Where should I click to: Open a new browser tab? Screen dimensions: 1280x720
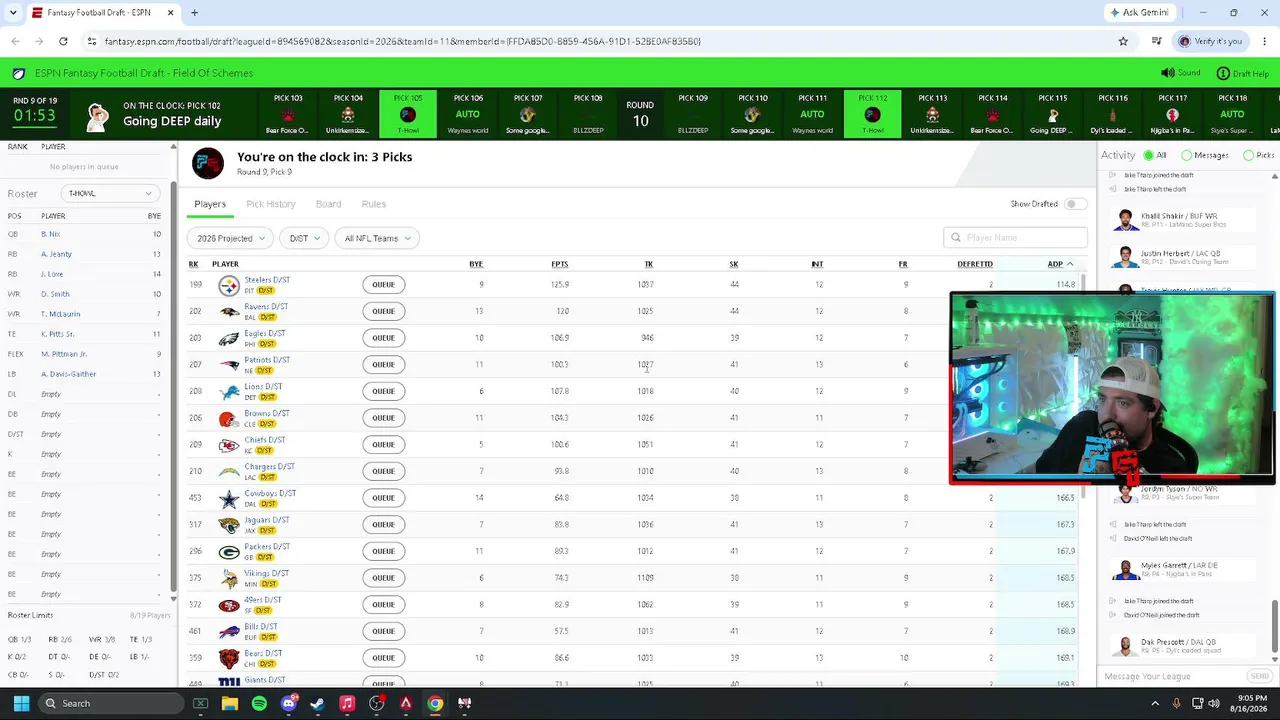194,13
